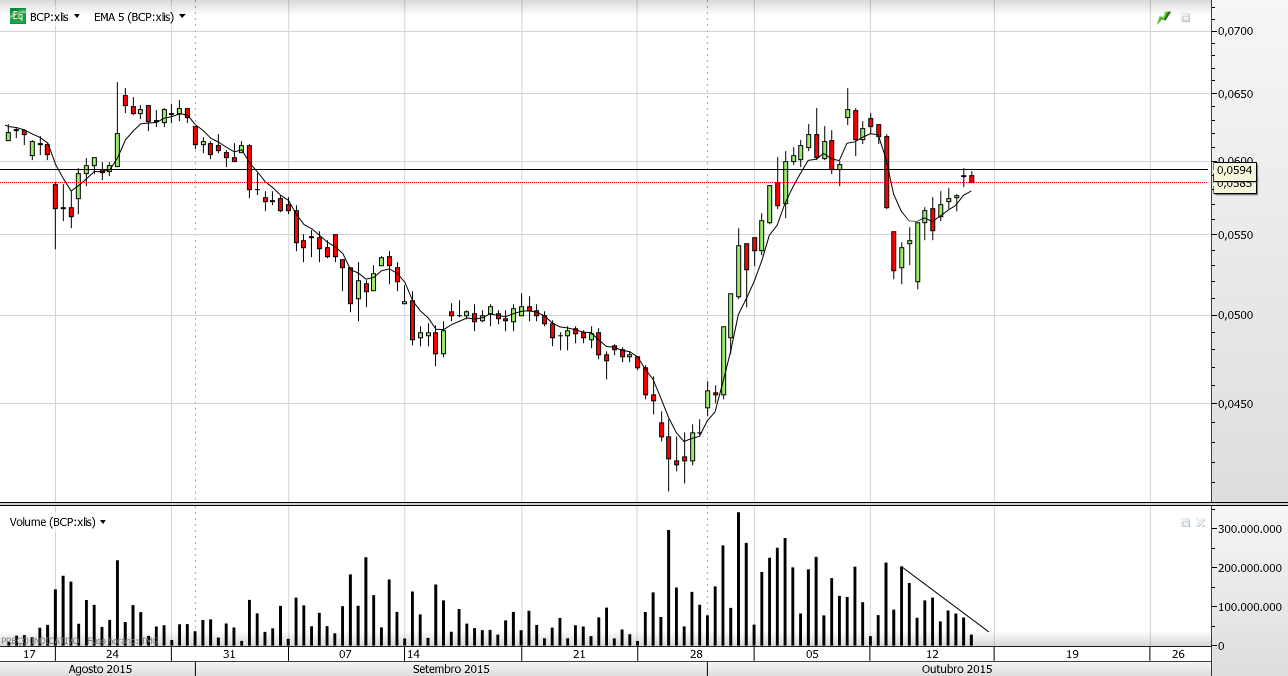
Task: Select the Agosto 2015 month on timeline
Action: (100, 669)
